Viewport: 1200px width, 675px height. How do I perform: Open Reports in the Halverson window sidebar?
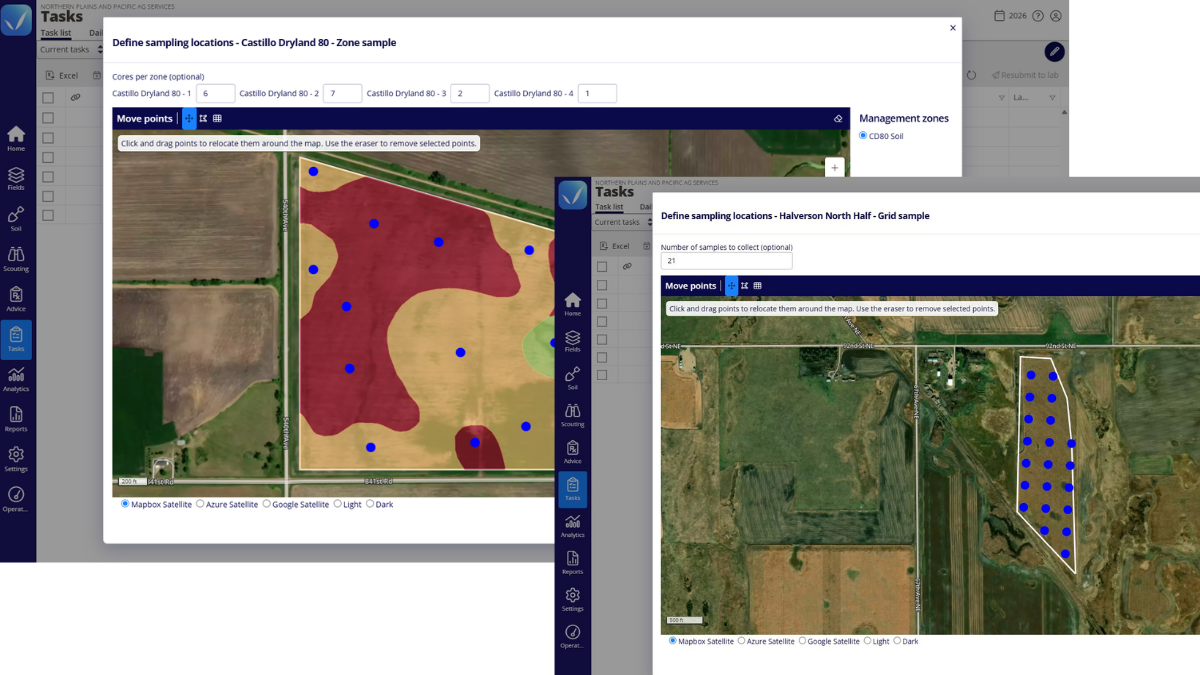[572, 564]
